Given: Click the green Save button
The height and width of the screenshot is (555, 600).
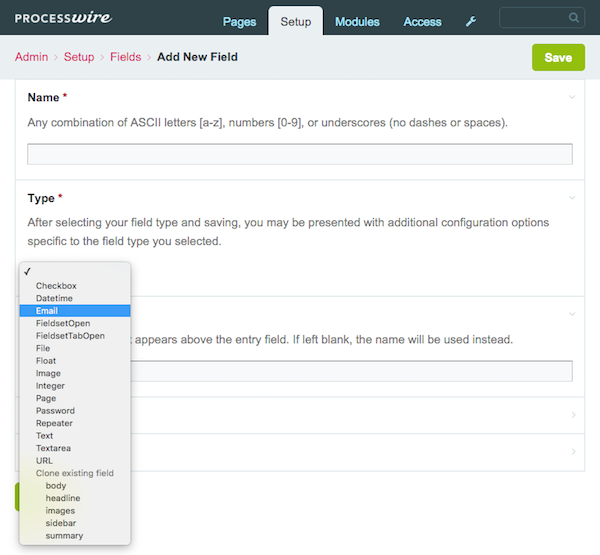Looking at the screenshot, I should coord(558,57).
